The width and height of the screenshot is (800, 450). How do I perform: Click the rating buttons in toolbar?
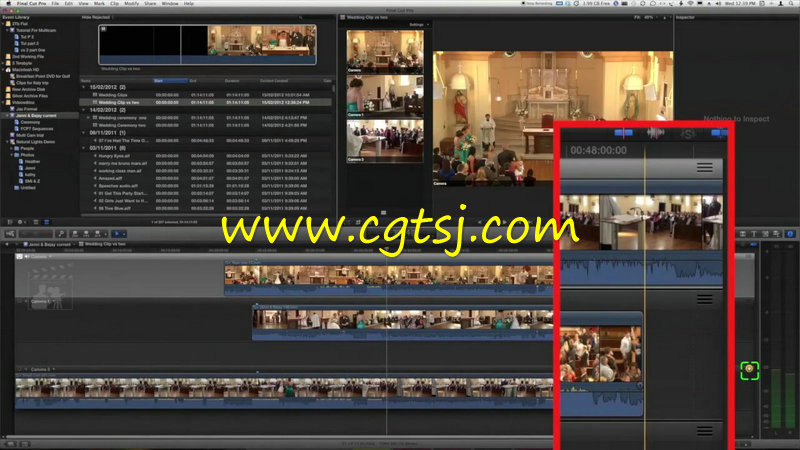click(x=36, y=234)
